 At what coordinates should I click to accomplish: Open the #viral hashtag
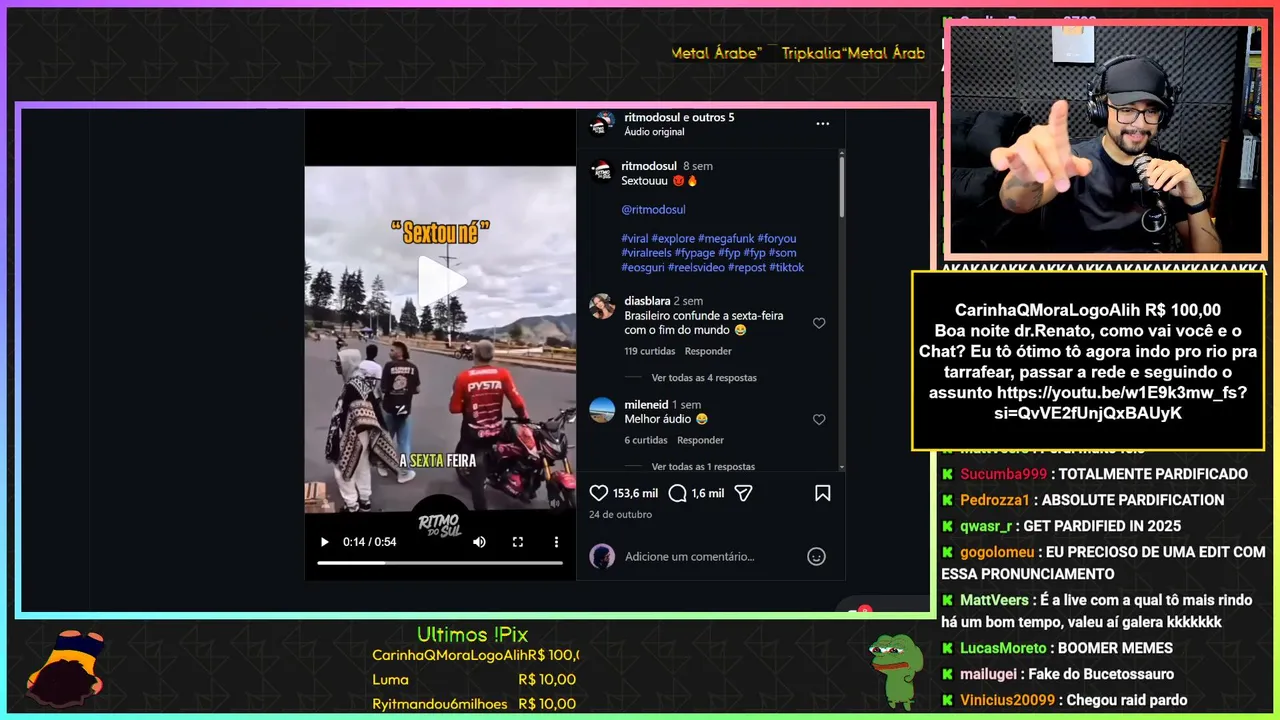[635, 239]
